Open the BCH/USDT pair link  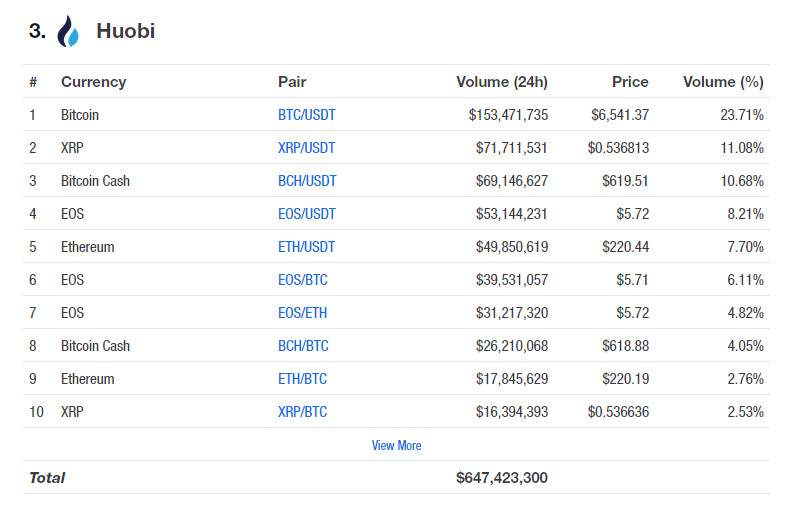tap(307, 181)
